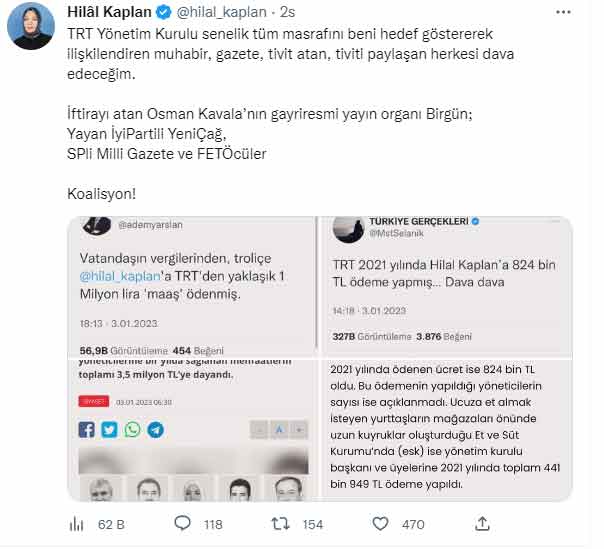Screen dimensions: 604x549
Task: Open the TÜRKİYE GERÇEKLERİ attached screenshot
Action: [446, 287]
